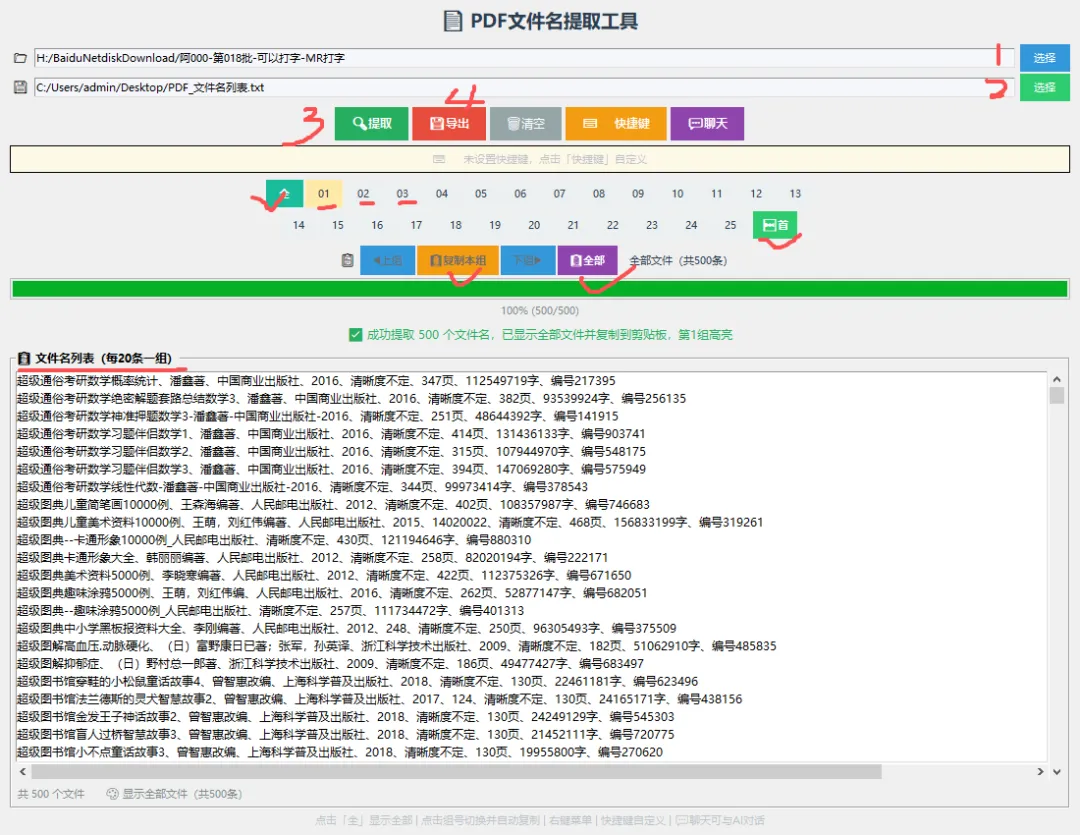Select group tab 01
The image size is (1080, 835).
(x=324, y=194)
